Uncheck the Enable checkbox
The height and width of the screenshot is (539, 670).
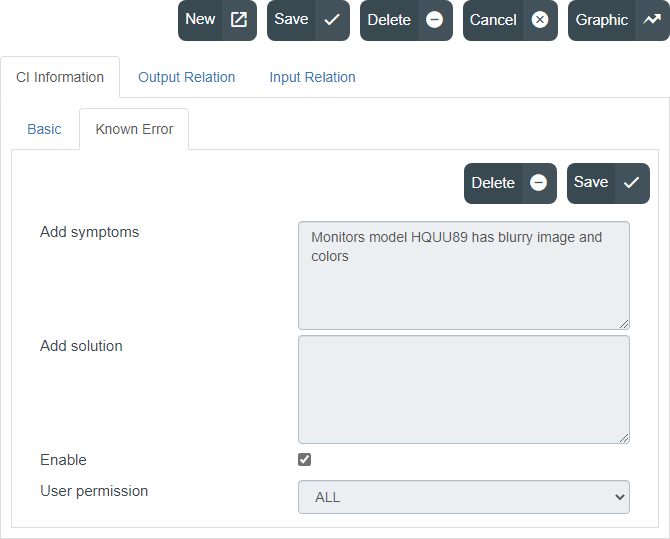[x=304, y=459]
